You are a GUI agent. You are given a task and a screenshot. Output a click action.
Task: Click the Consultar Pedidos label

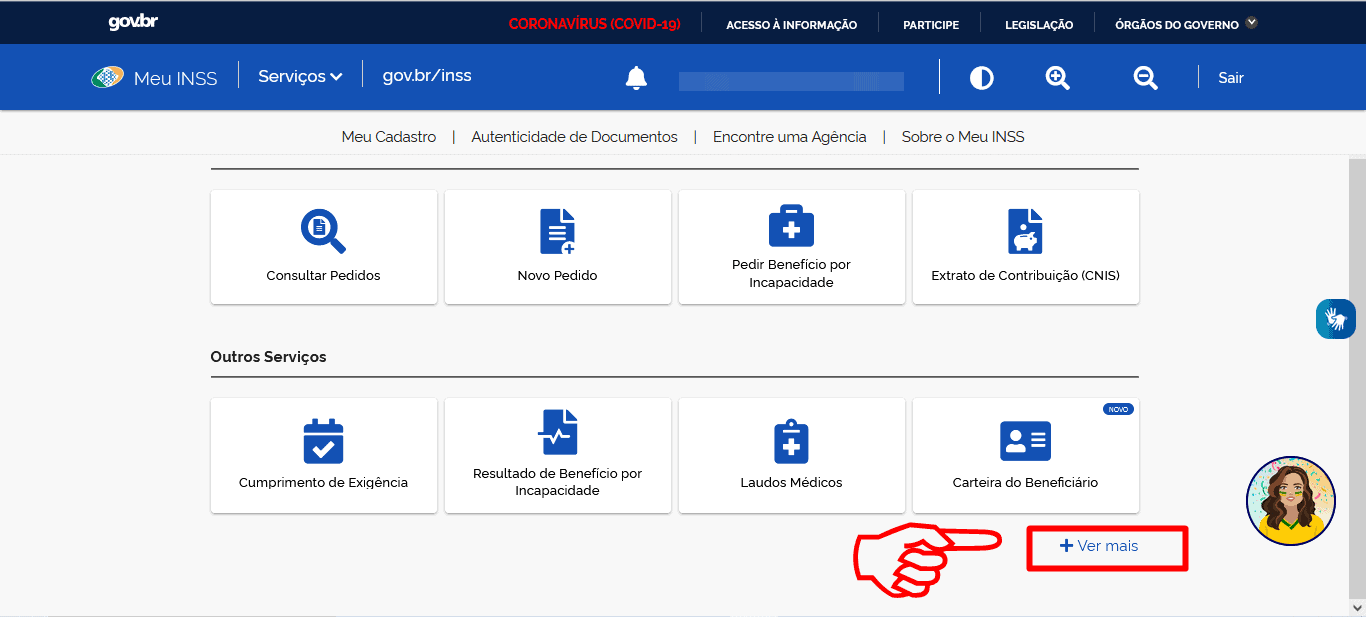[x=323, y=275]
